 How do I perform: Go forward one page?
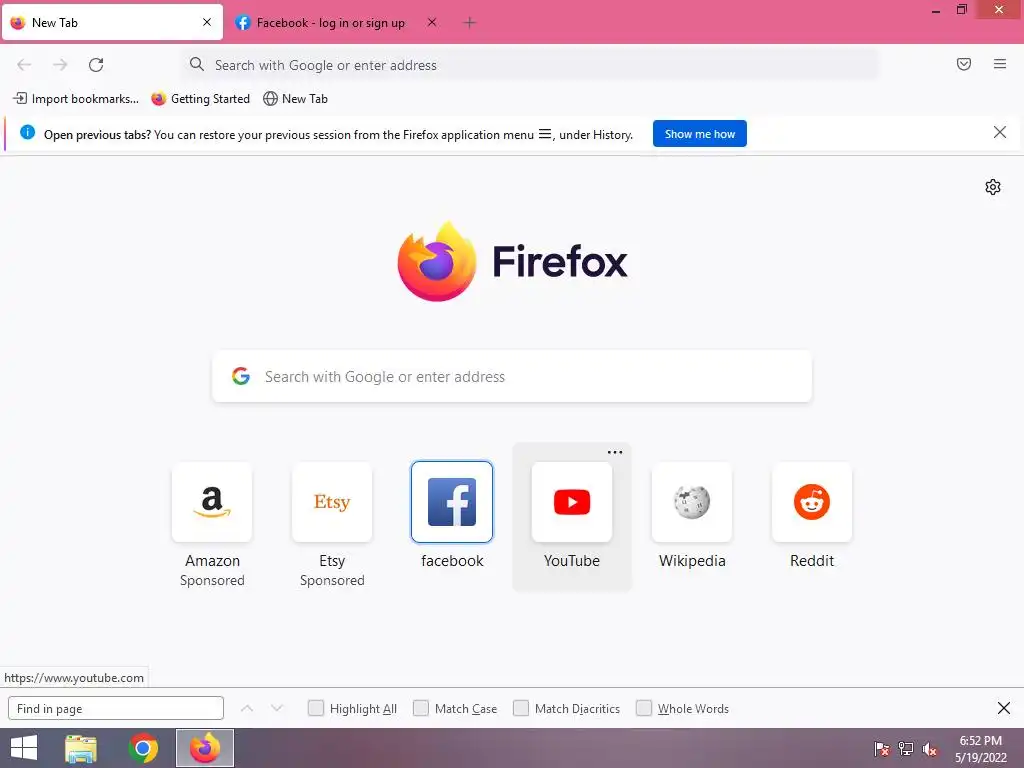60,65
